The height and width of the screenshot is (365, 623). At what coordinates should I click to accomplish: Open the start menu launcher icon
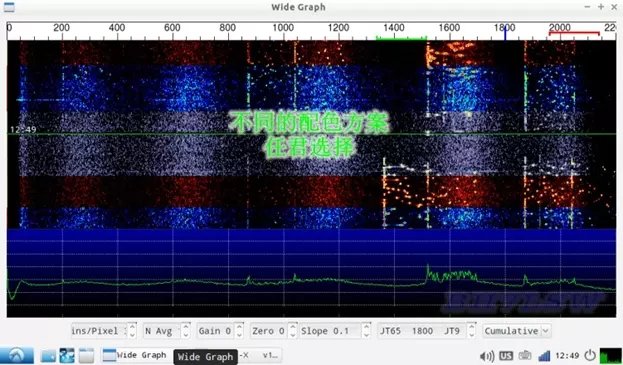point(16,355)
